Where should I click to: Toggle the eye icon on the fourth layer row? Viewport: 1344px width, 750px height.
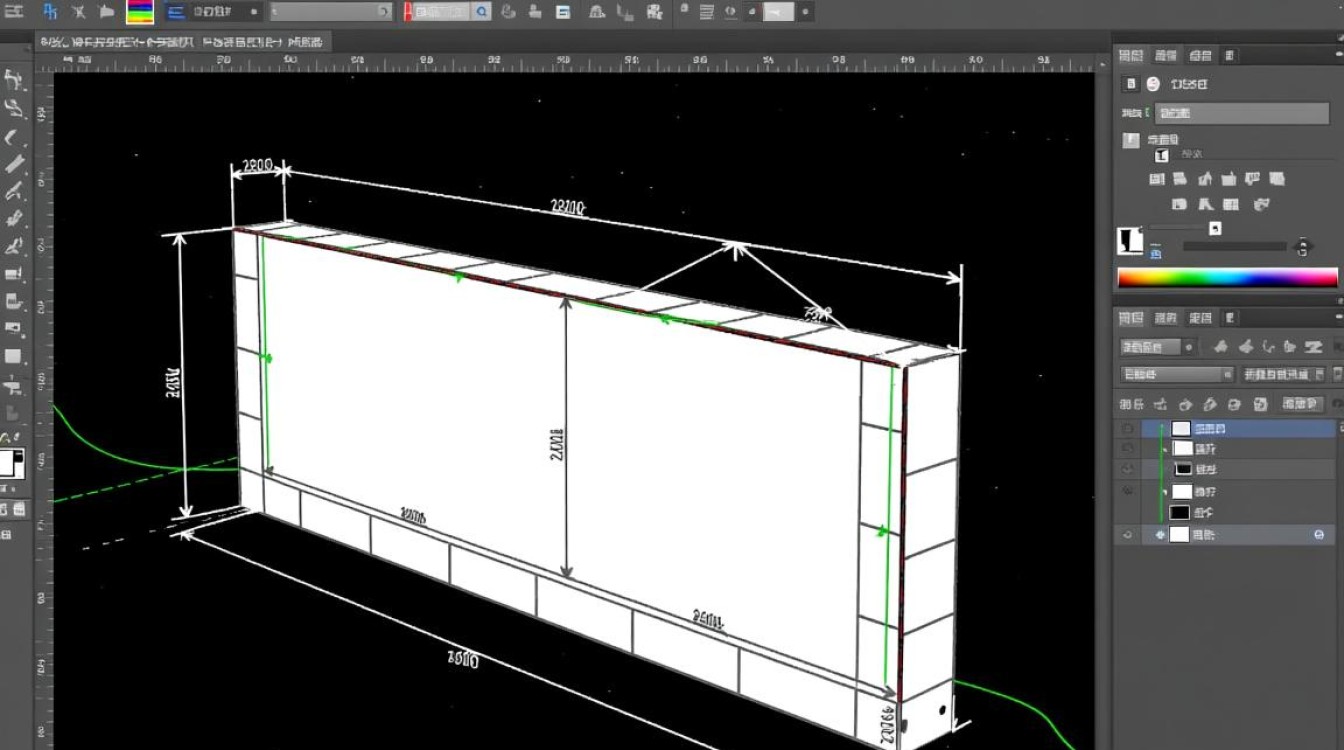[1128, 491]
